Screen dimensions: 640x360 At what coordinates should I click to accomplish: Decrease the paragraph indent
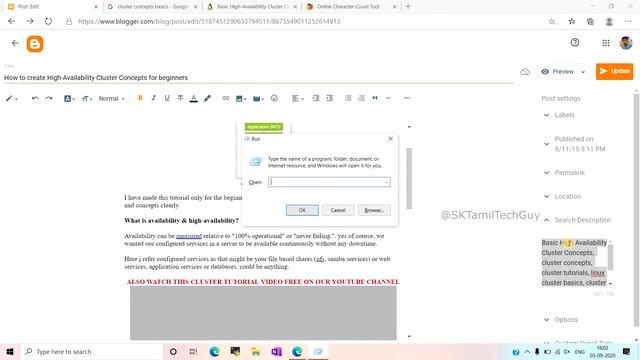[x=316, y=98]
